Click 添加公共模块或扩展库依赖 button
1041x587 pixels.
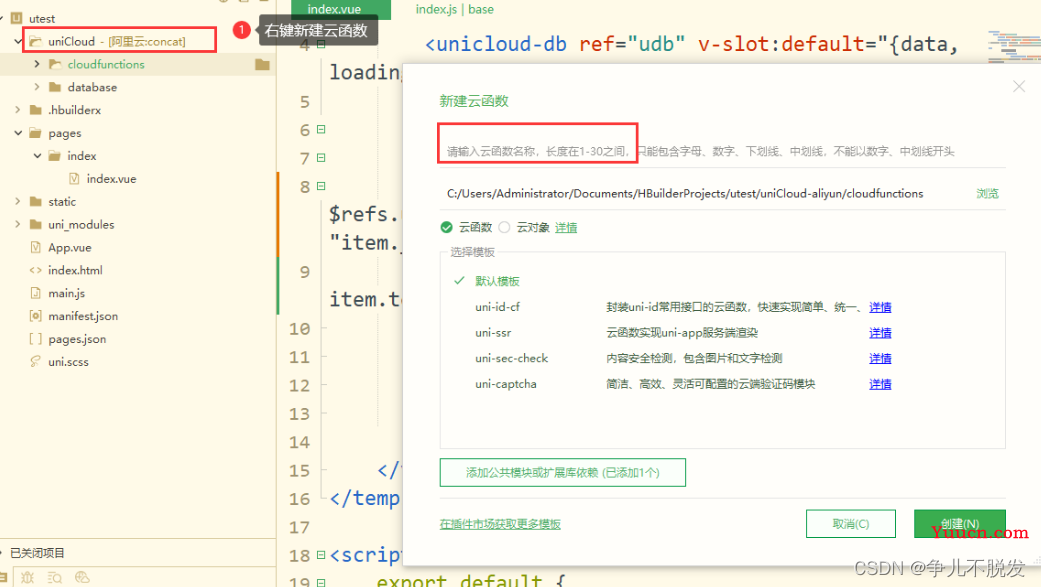click(562, 472)
